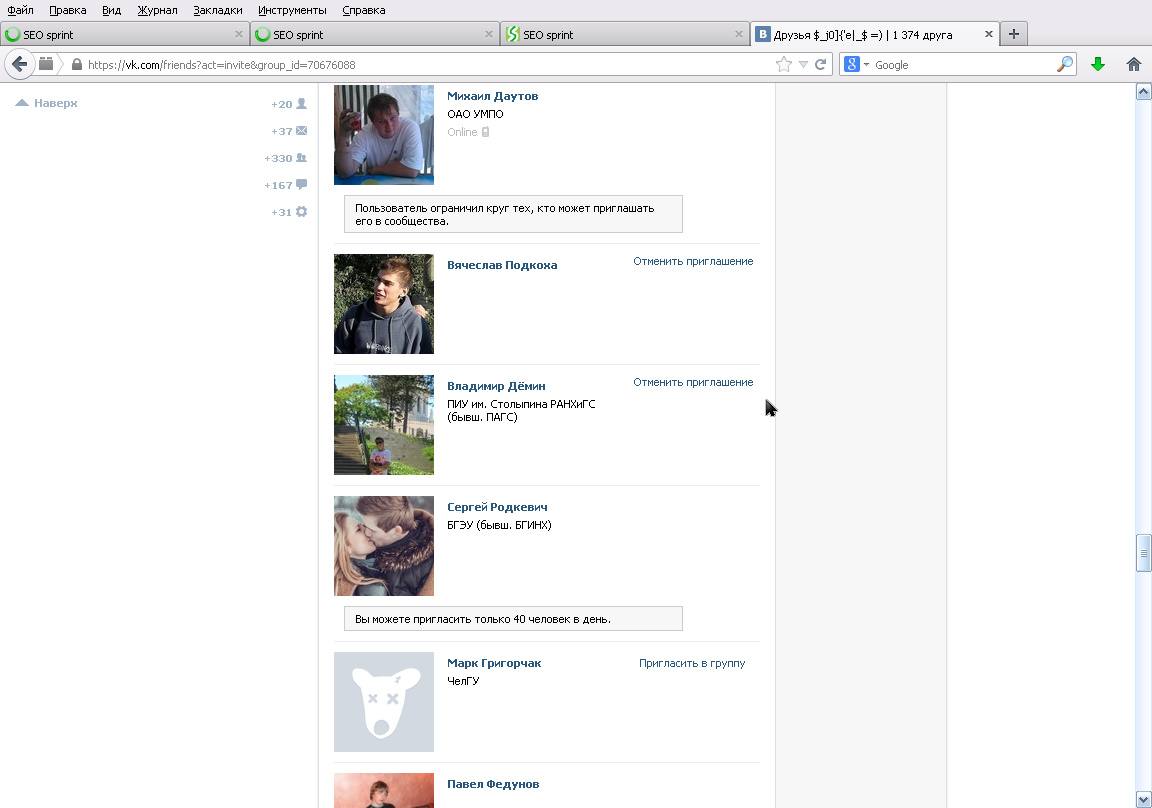Click the search magnifier icon
This screenshot has height=808, width=1152.
click(1065, 65)
